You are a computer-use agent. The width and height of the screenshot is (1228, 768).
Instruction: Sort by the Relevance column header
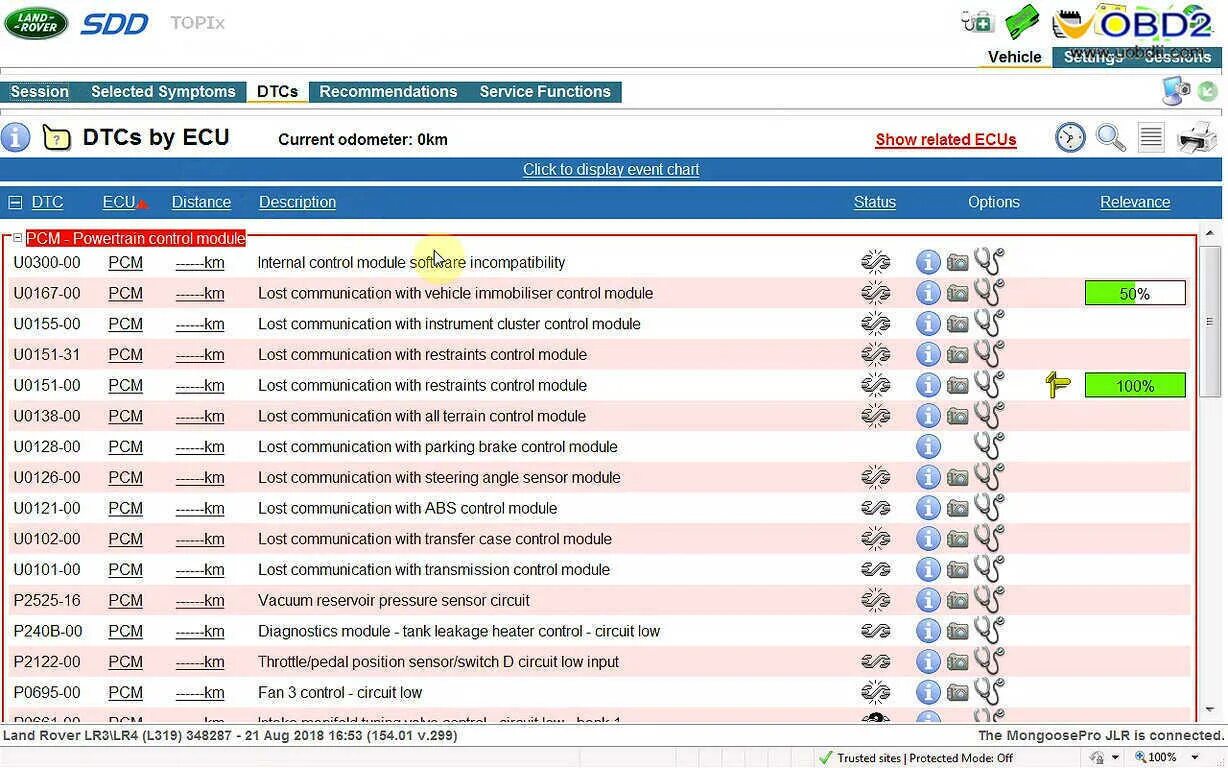pyautogui.click(x=1135, y=202)
